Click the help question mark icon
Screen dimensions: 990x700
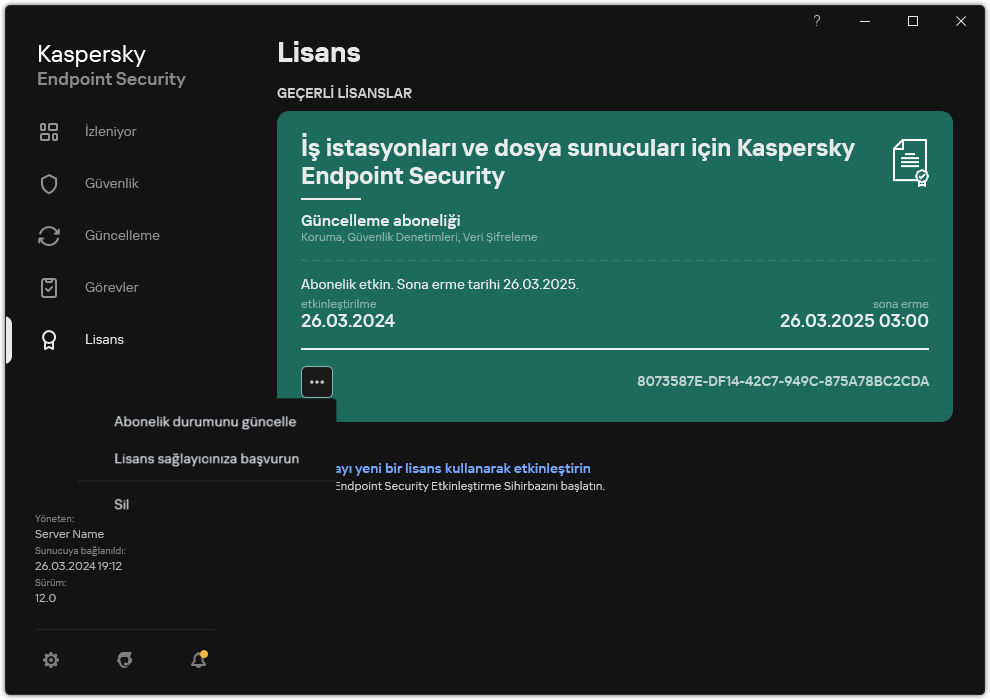[x=816, y=20]
